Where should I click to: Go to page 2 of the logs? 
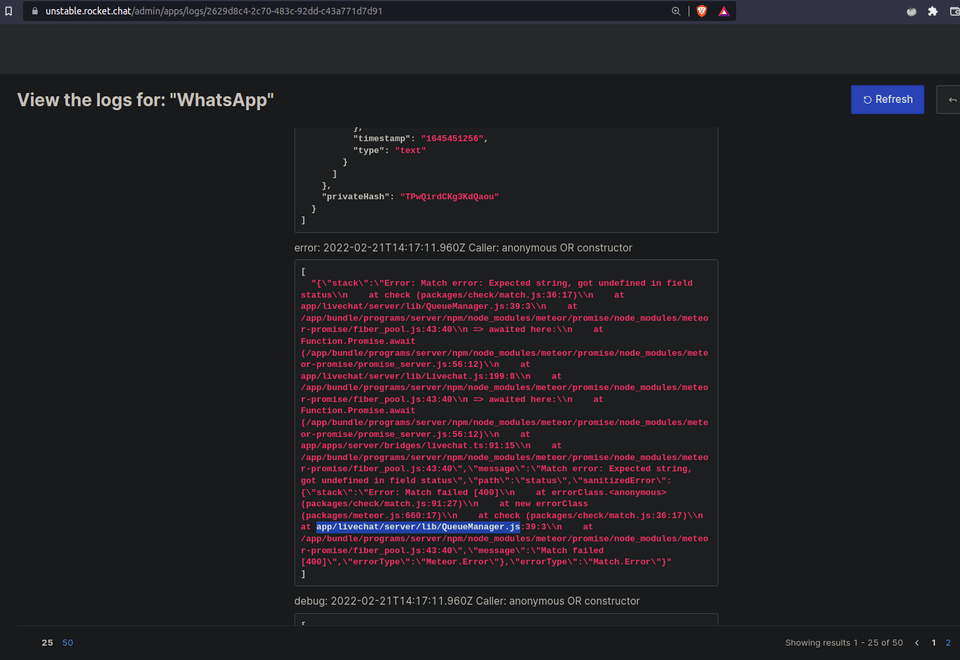pos(948,642)
